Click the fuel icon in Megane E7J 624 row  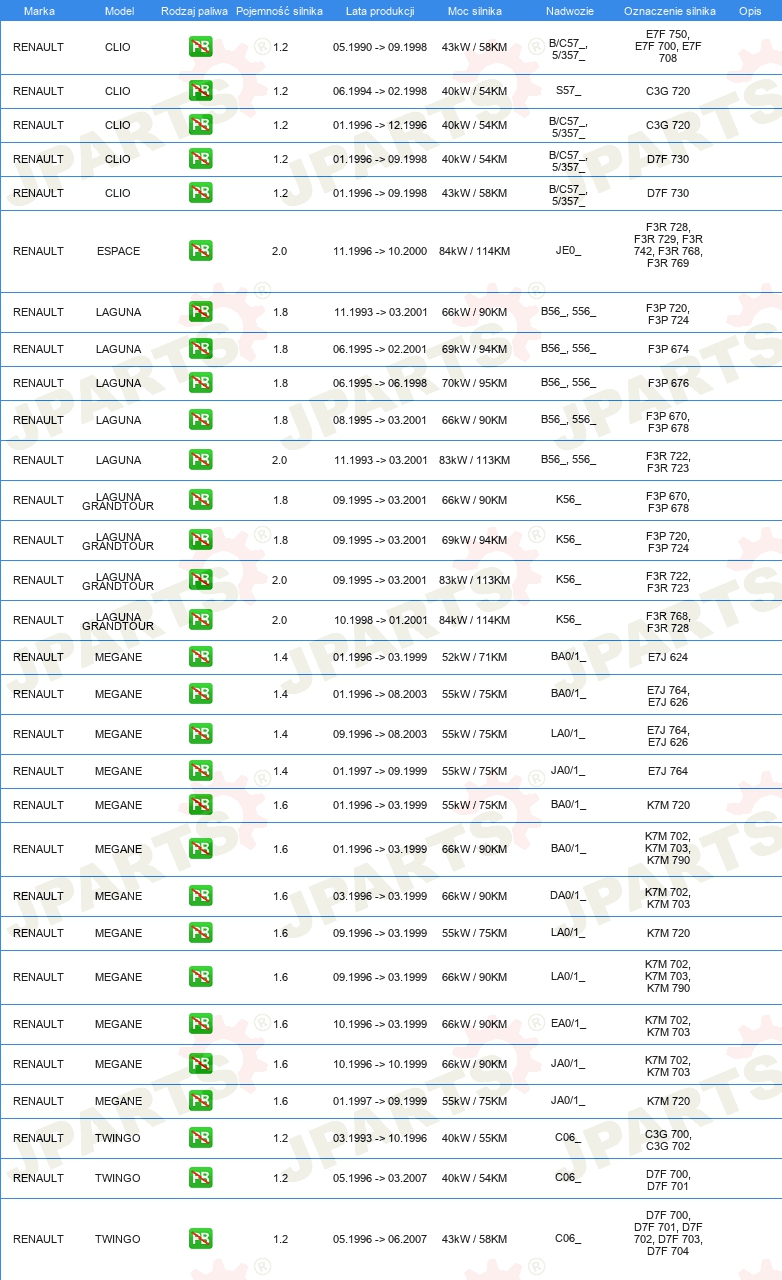click(200, 657)
